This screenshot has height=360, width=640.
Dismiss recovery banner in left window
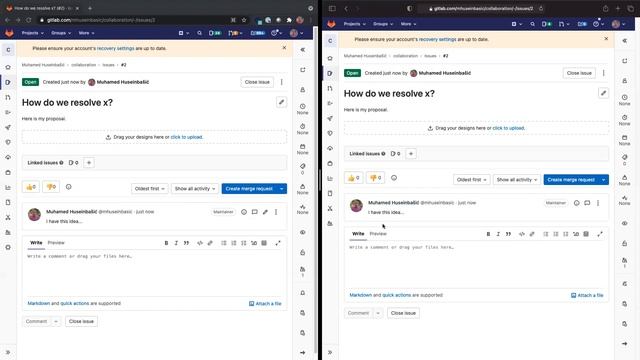pyautogui.click(x=284, y=48)
